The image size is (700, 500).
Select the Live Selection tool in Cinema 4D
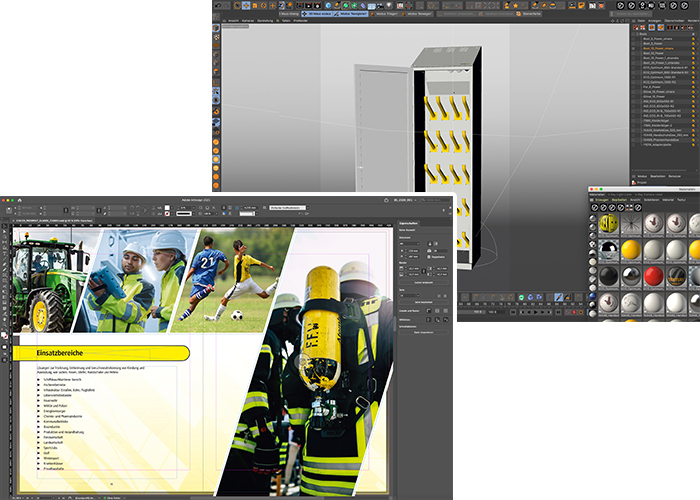[238, 6]
